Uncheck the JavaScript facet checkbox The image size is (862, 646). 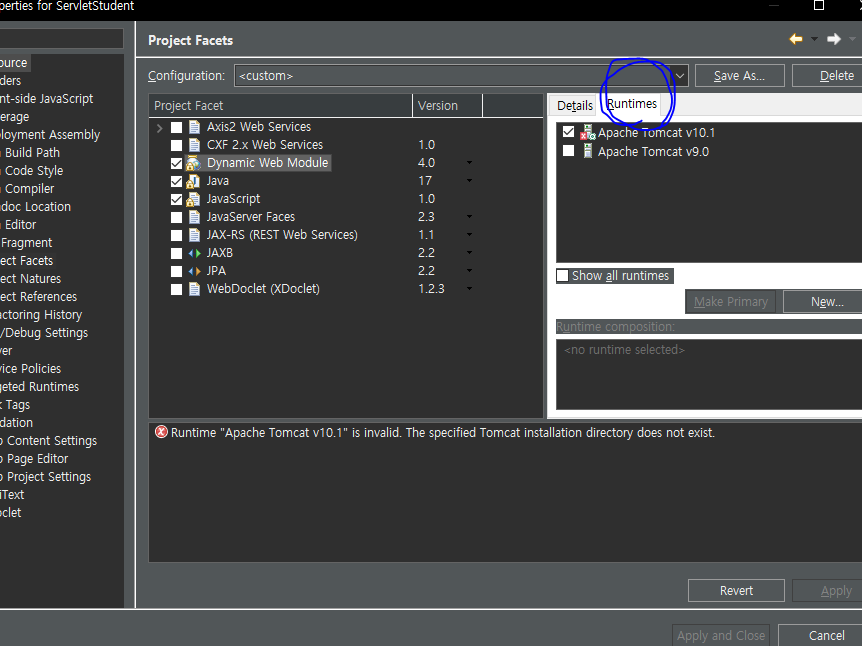176,200
